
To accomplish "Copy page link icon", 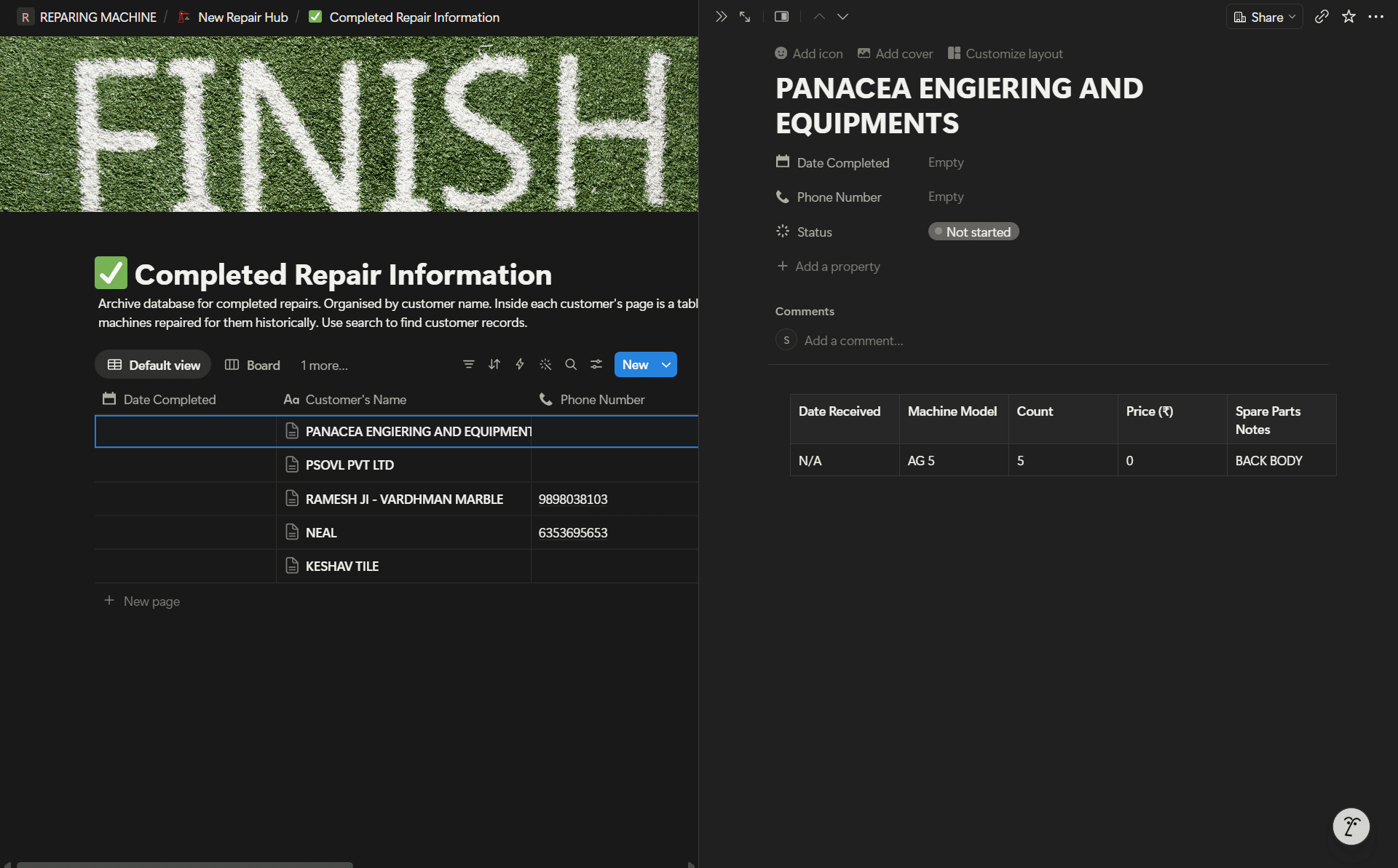I will pyautogui.click(x=1322, y=17).
